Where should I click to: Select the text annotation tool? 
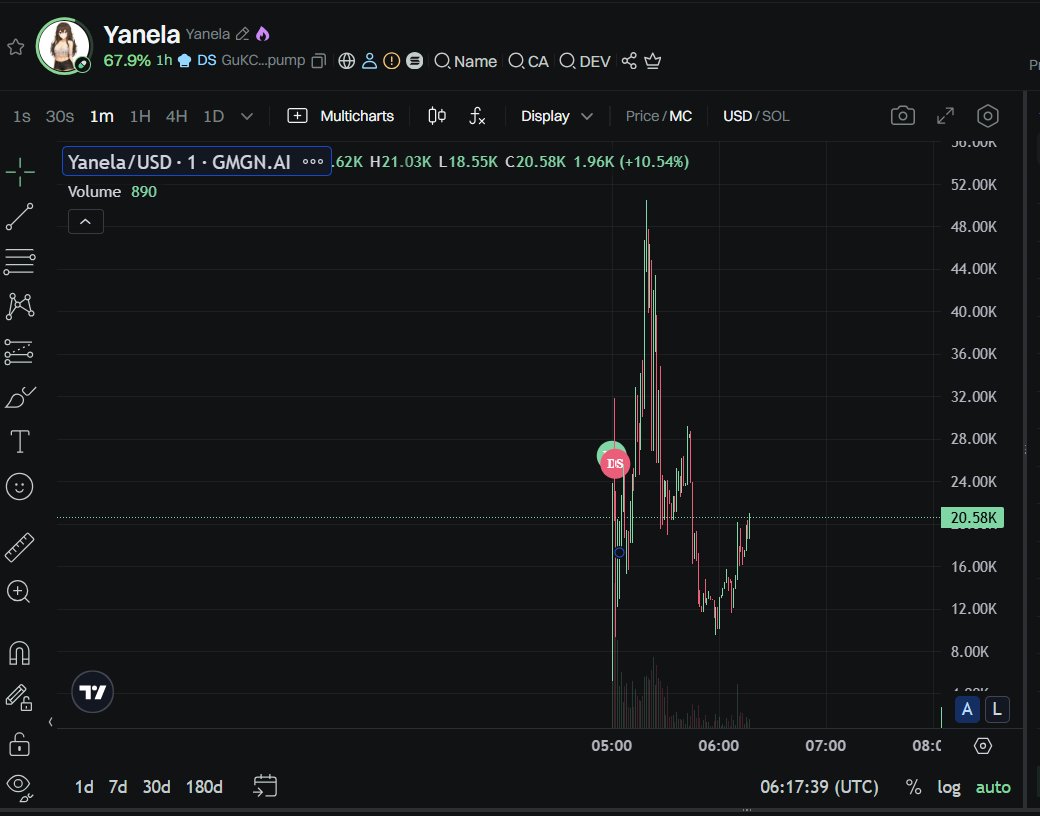click(x=20, y=442)
